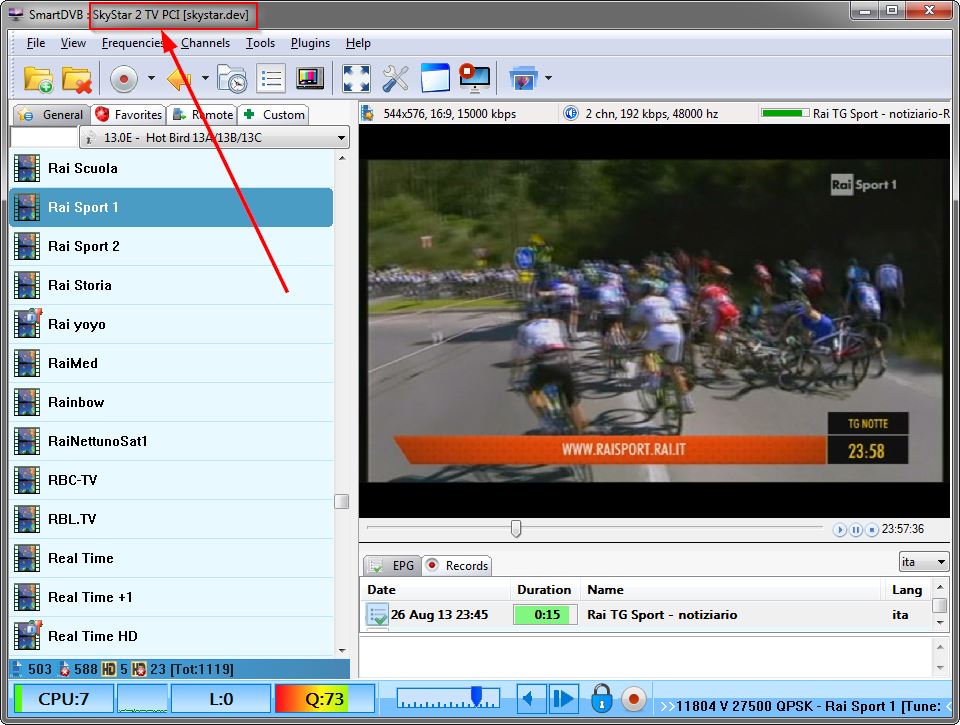Open the ita language dropdown
This screenshot has width=960, height=725.
point(923,562)
